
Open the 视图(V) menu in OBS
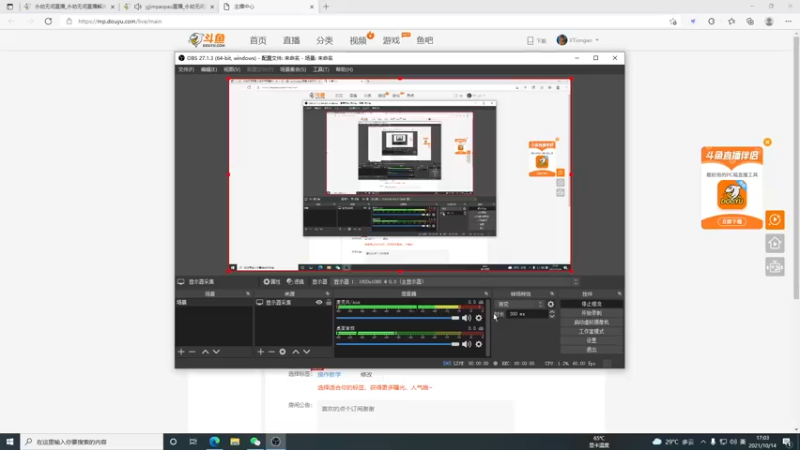coord(232,69)
